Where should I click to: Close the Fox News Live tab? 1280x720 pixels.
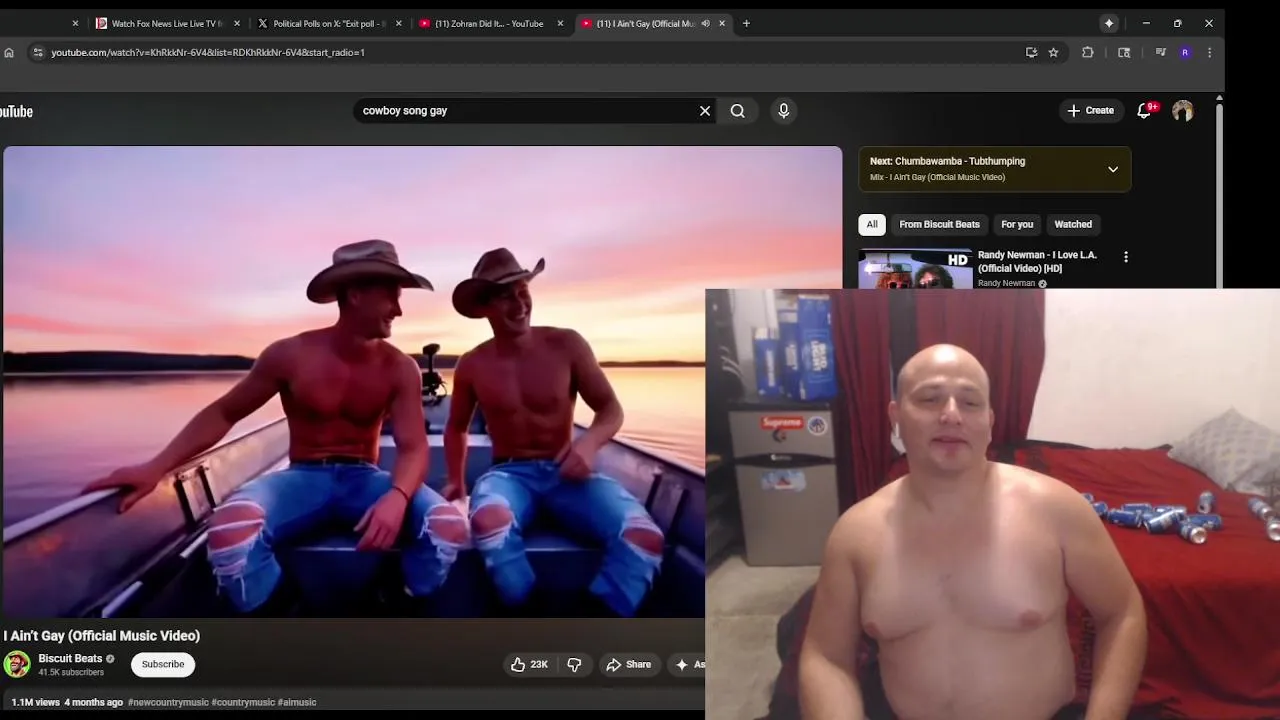pyautogui.click(x=237, y=23)
